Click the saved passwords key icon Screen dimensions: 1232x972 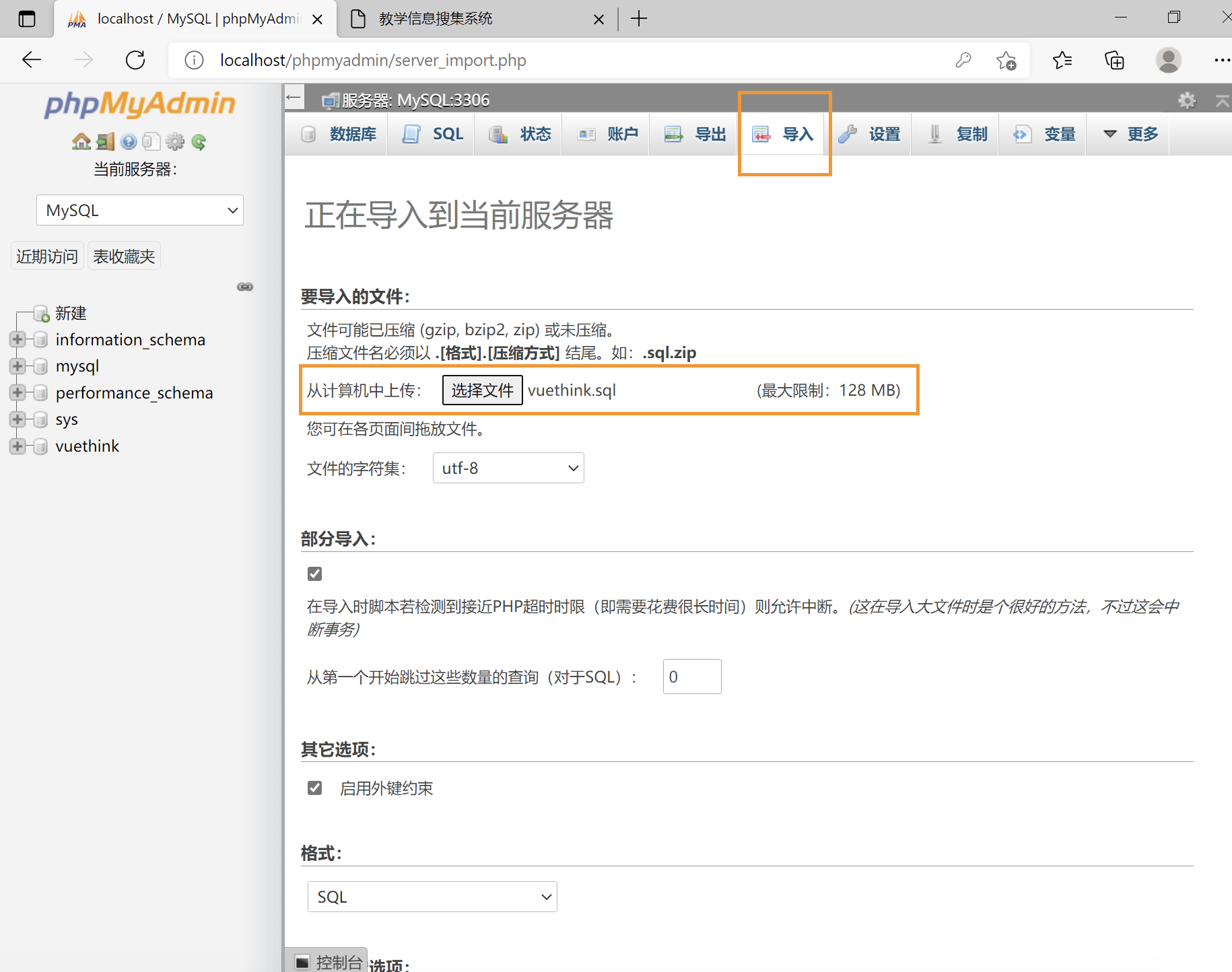(963, 60)
